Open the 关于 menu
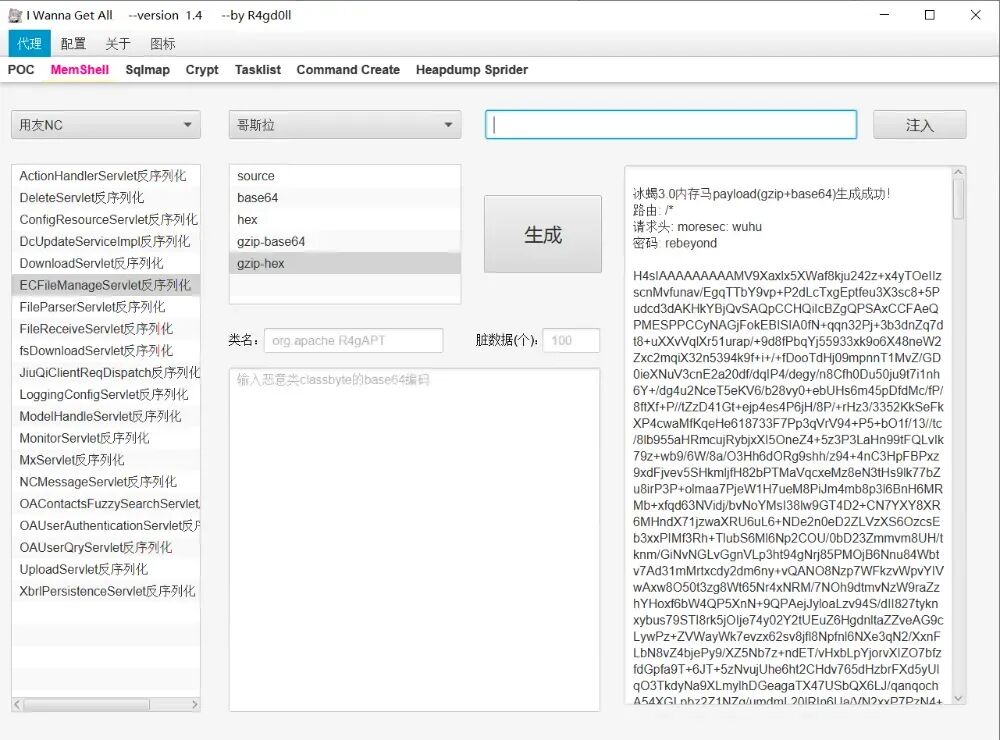Viewport: 1000px width, 740px height. 118,43
